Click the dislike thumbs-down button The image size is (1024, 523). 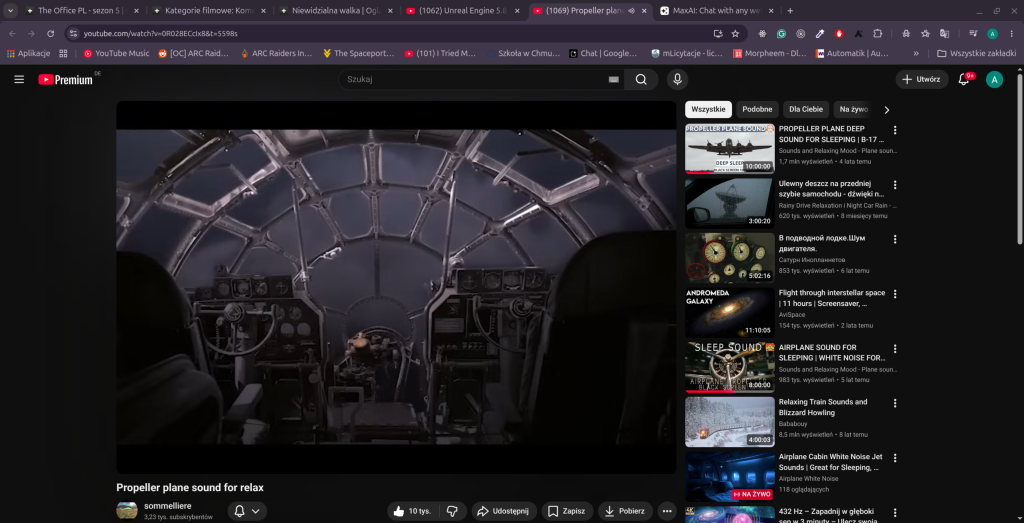coord(452,511)
